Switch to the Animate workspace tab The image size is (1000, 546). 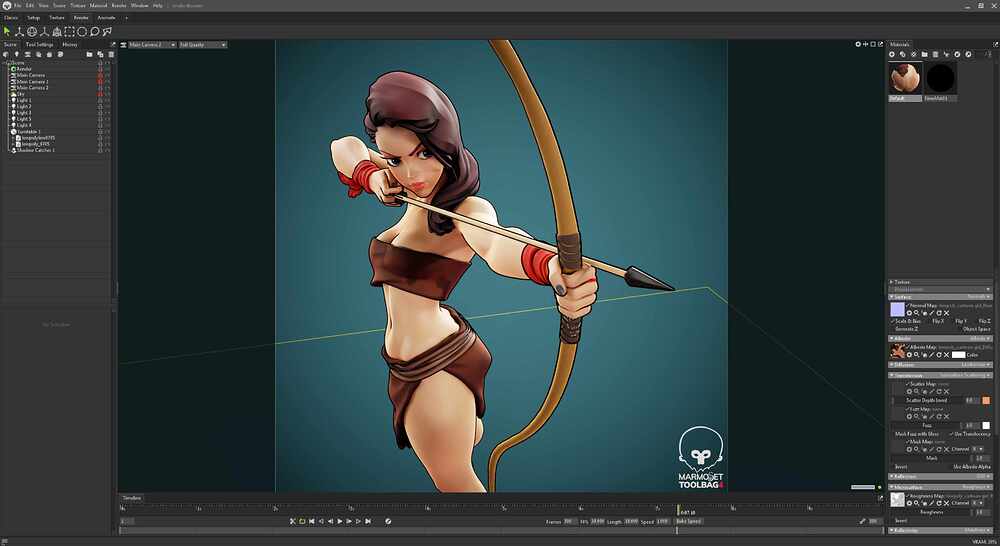(106, 17)
